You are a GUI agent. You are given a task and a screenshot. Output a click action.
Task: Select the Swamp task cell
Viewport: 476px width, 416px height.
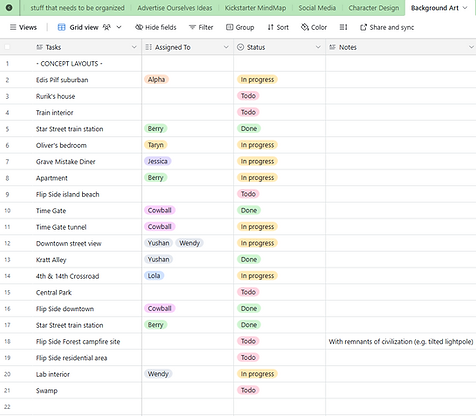pyautogui.click(x=87, y=390)
